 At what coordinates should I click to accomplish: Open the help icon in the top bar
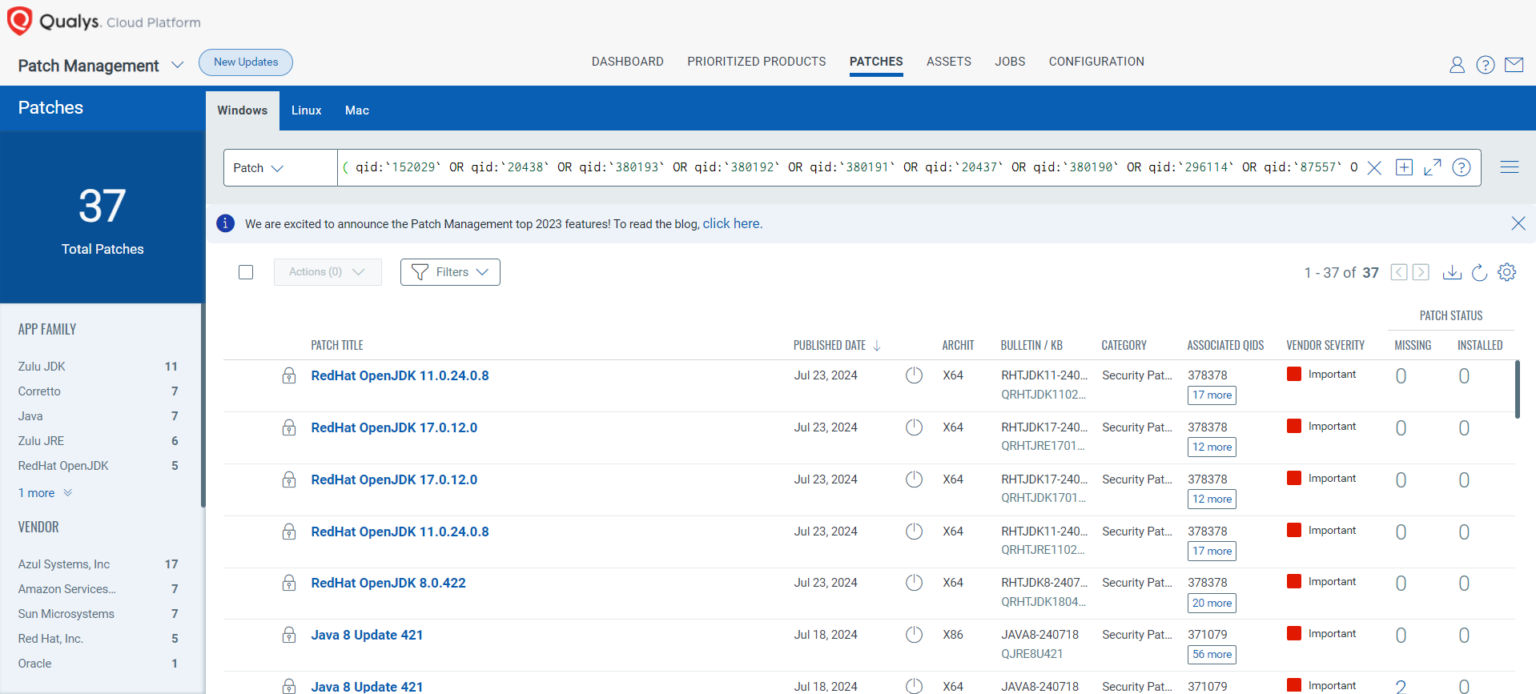pyautogui.click(x=1485, y=64)
